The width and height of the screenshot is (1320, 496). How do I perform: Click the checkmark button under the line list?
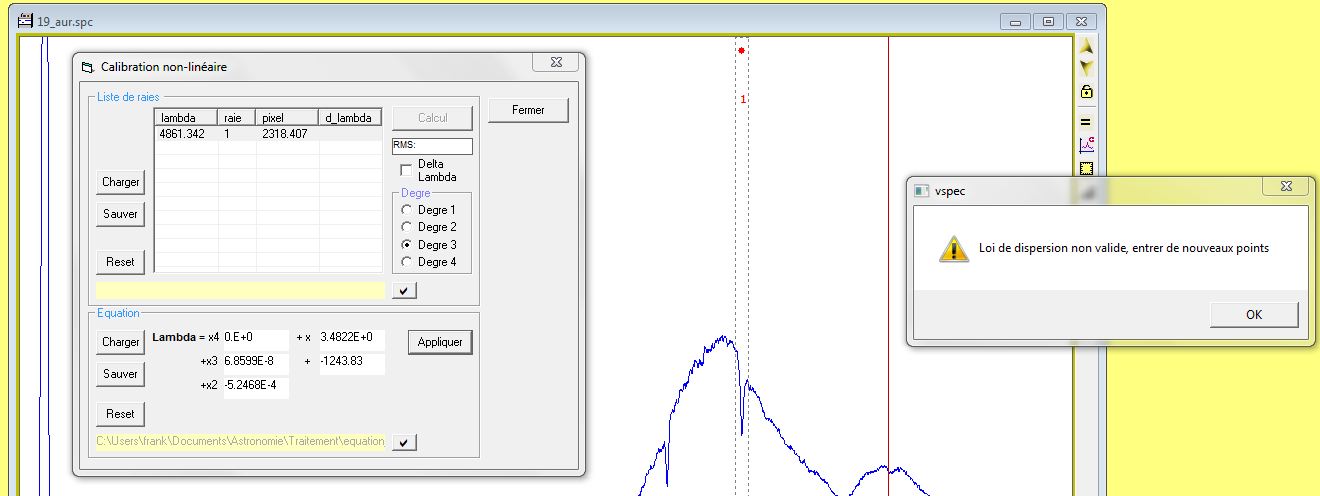(404, 291)
